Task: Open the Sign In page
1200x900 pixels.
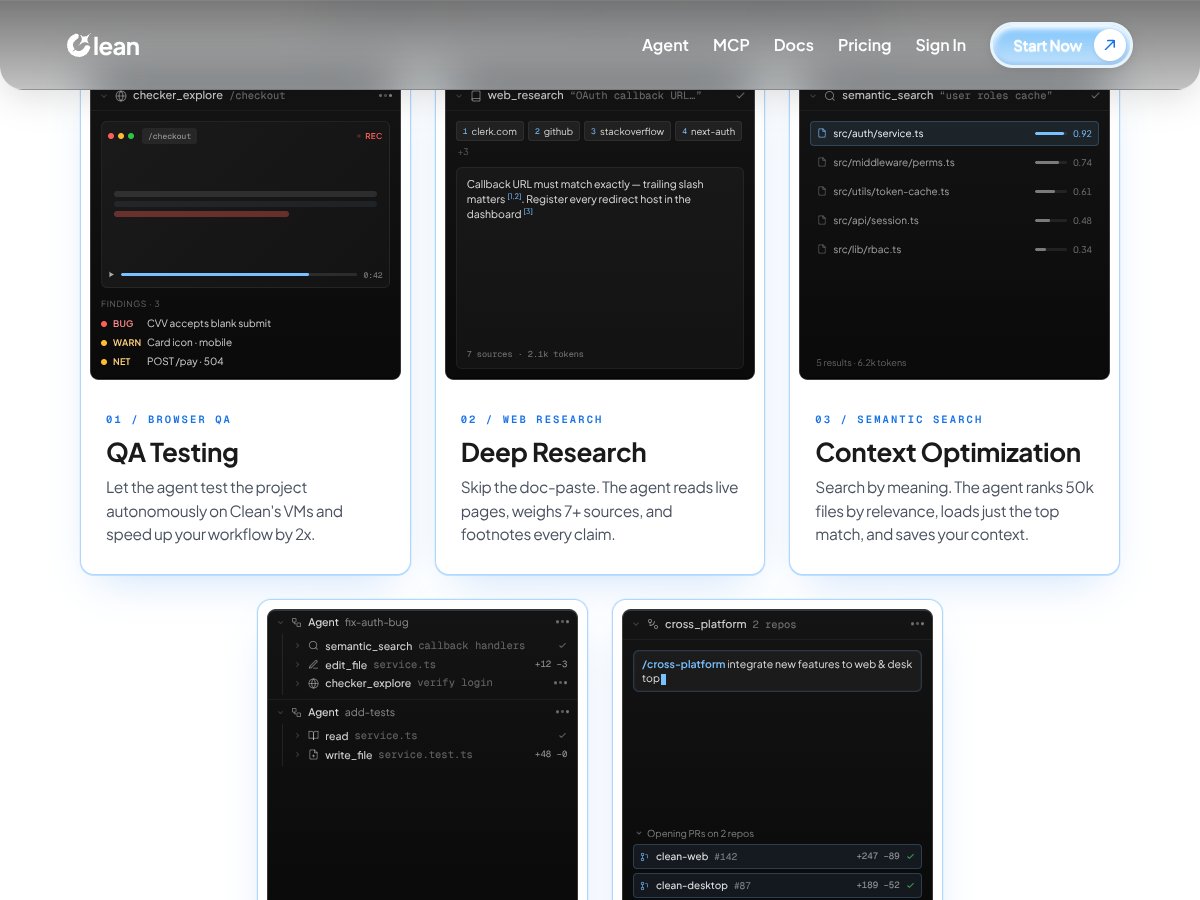Action: click(940, 45)
